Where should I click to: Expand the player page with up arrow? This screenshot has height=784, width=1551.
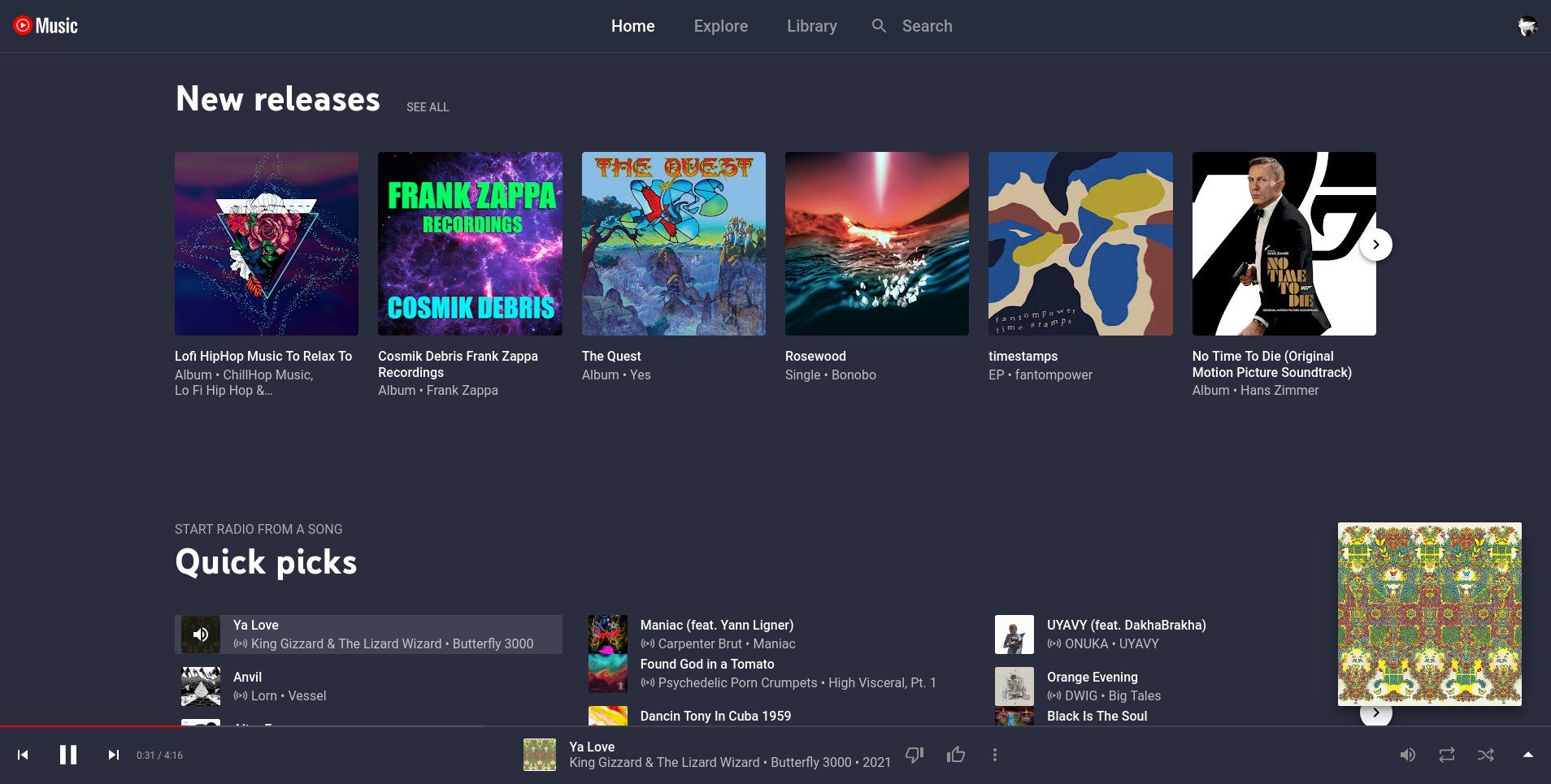(x=1528, y=755)
